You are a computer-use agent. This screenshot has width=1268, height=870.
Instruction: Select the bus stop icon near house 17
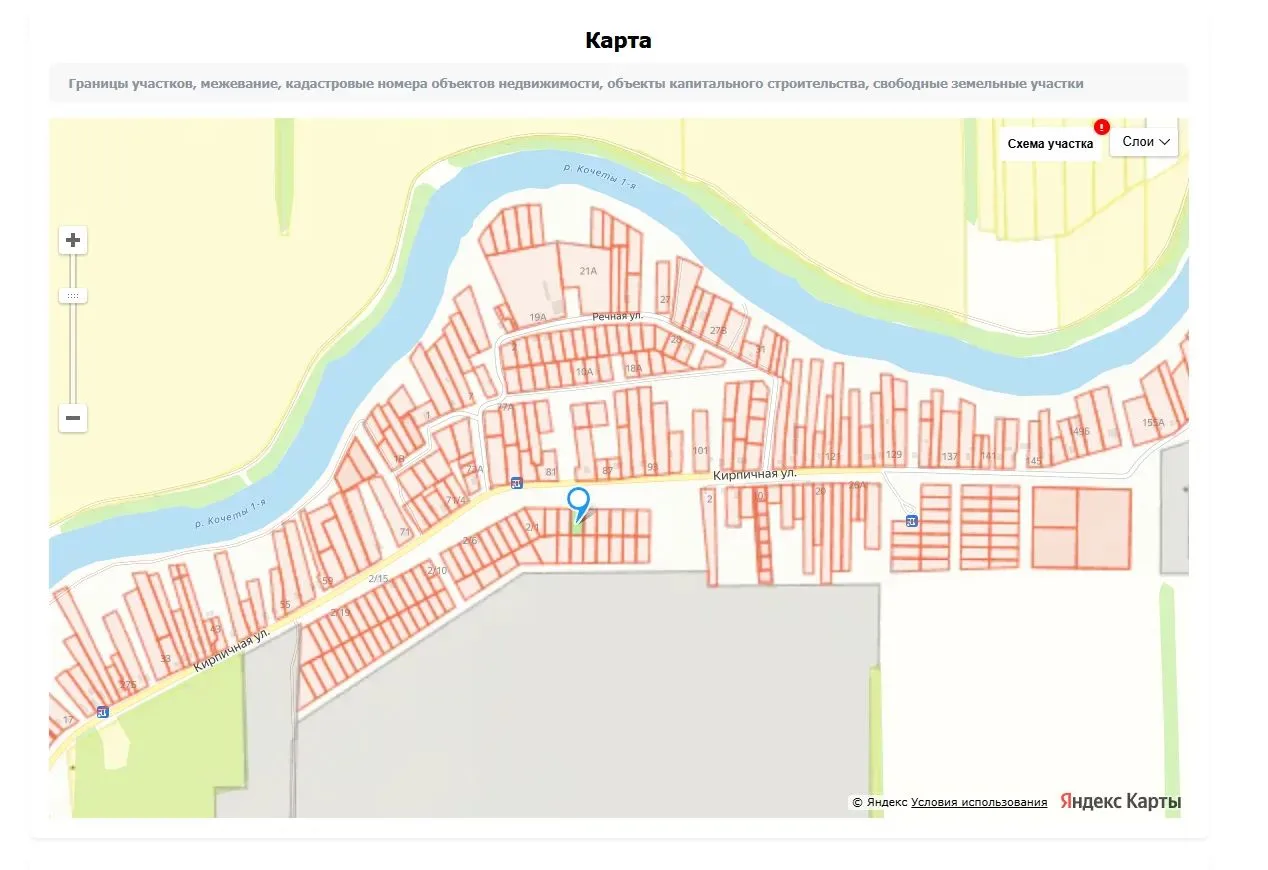coord(102,712)
